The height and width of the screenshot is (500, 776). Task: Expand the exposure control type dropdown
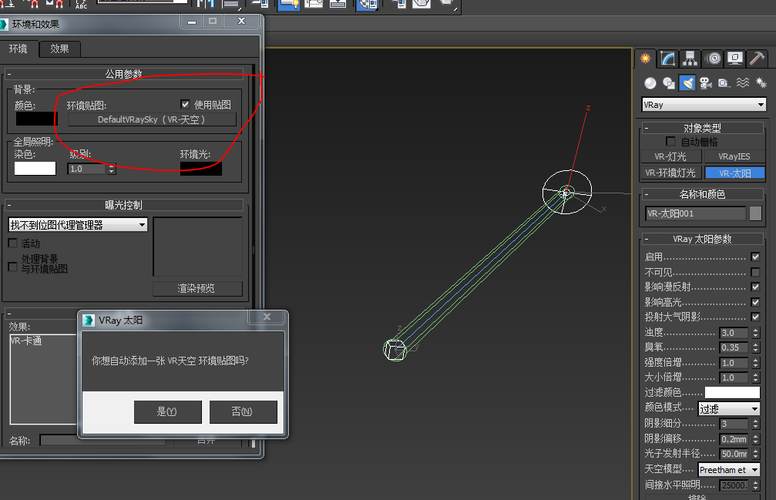point(78,225)
